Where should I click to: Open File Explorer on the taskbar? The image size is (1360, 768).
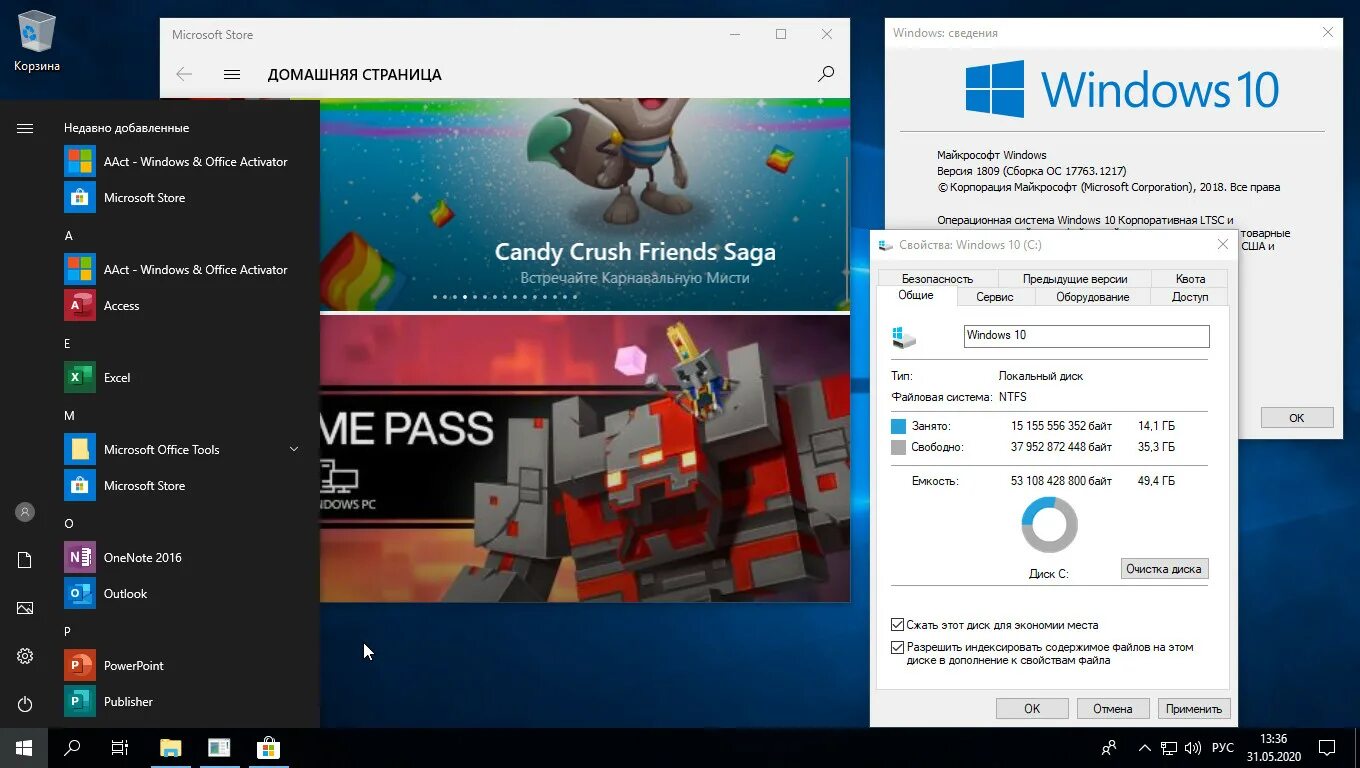pos(171,748)
